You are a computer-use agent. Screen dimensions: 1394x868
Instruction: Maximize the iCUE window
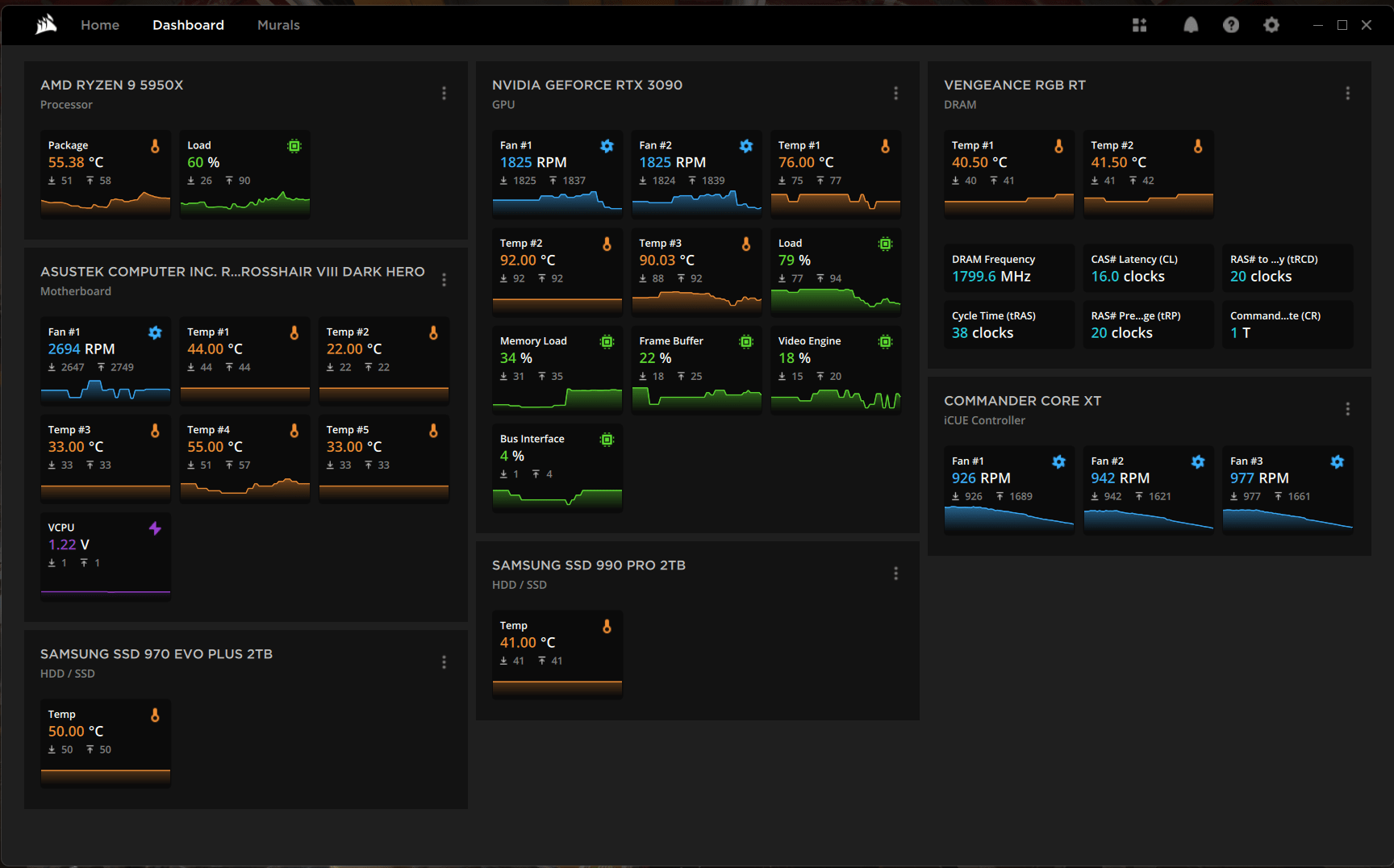[x=1342, y=25]
